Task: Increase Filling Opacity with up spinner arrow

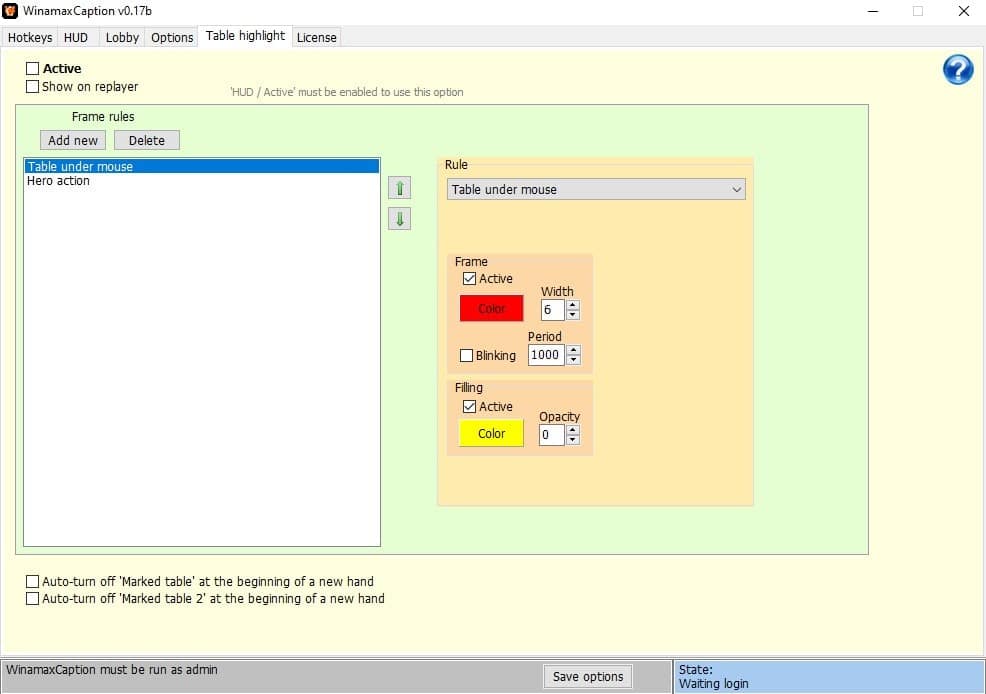Action: 572,430
